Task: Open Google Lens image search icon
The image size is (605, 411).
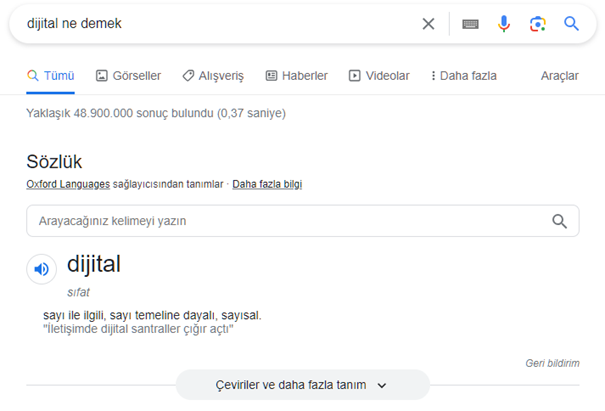Action: coord(537,24)
